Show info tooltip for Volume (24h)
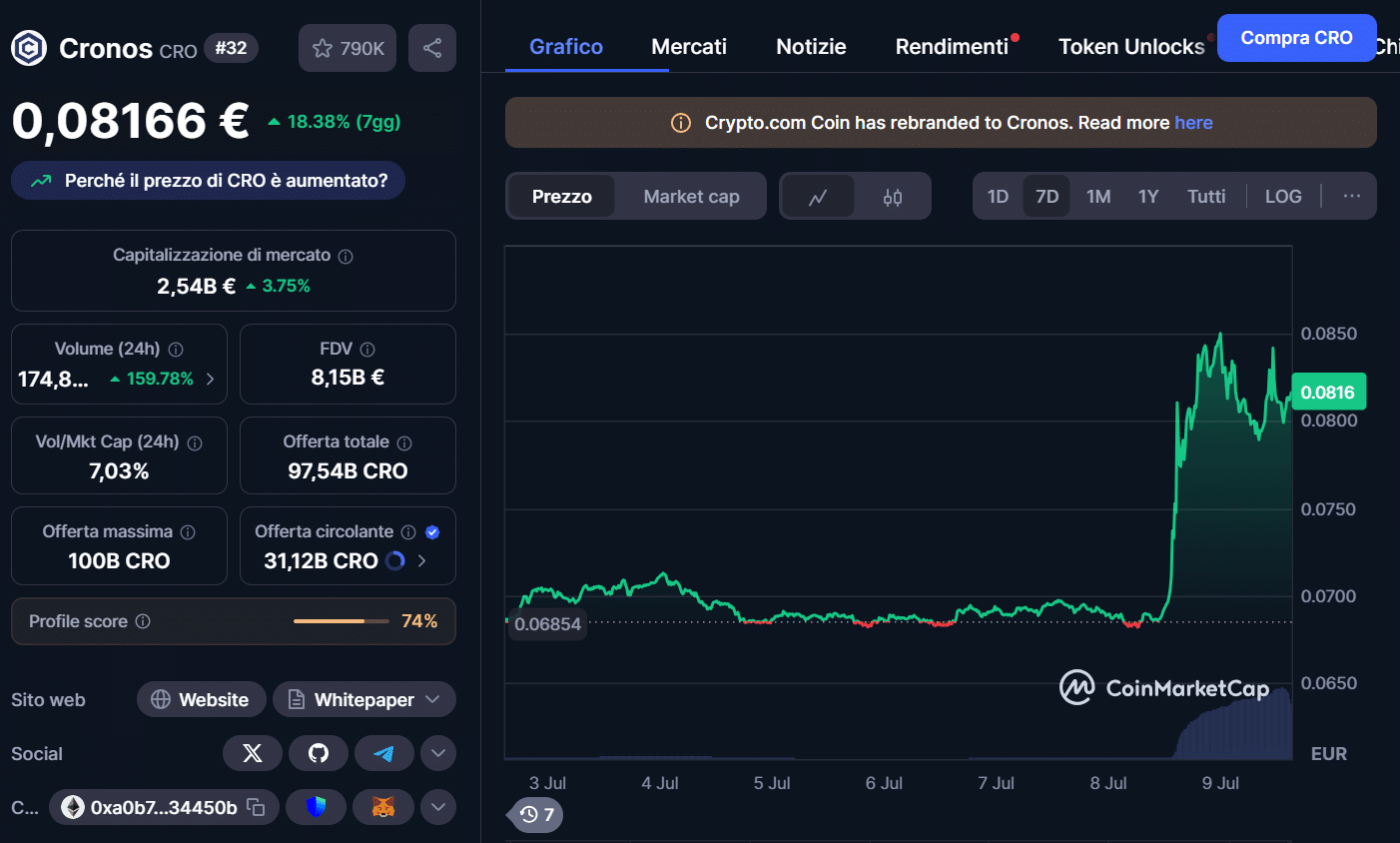 [176, 350]
